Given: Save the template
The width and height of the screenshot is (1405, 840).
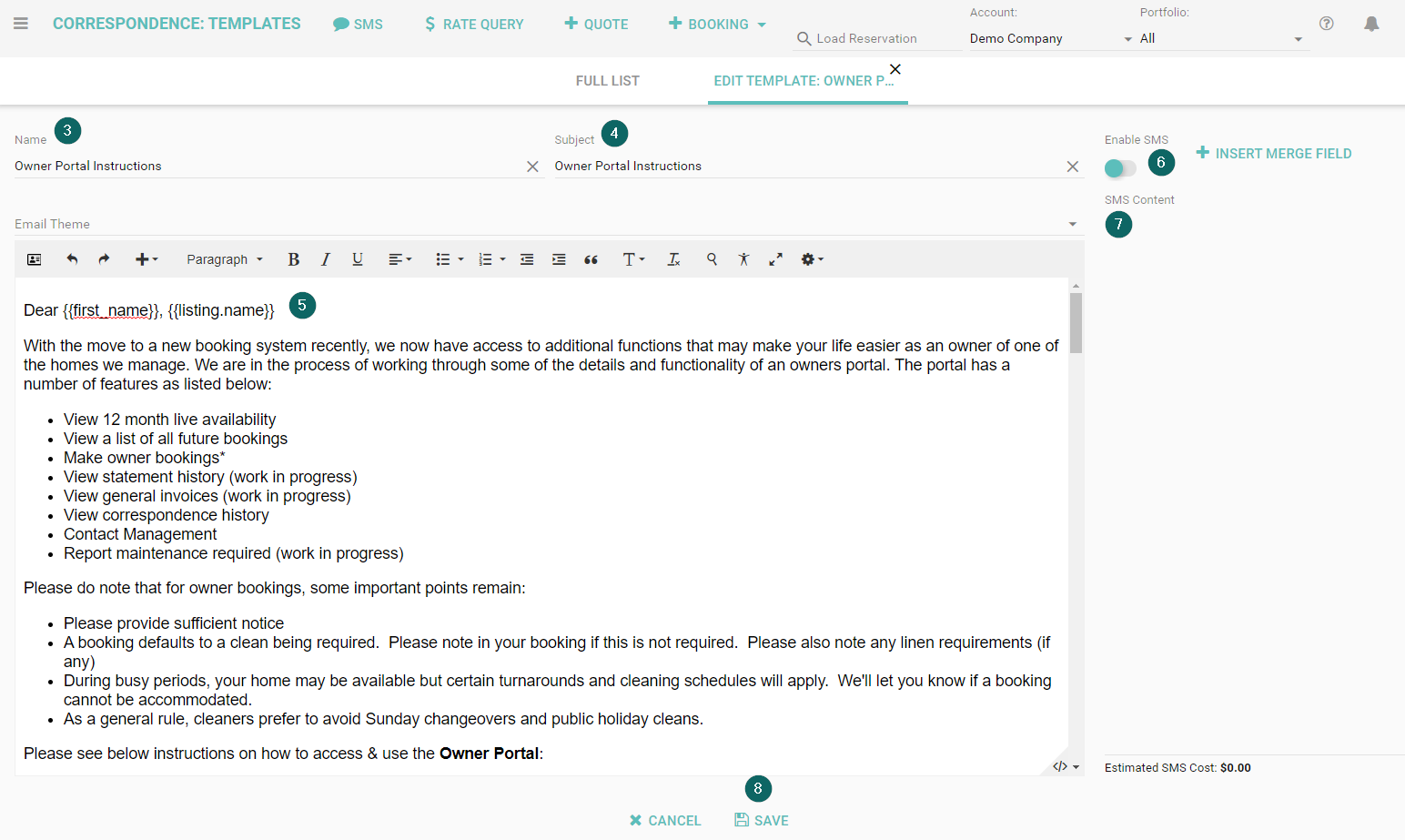Looking at the screenshot, I should [762, 820].
